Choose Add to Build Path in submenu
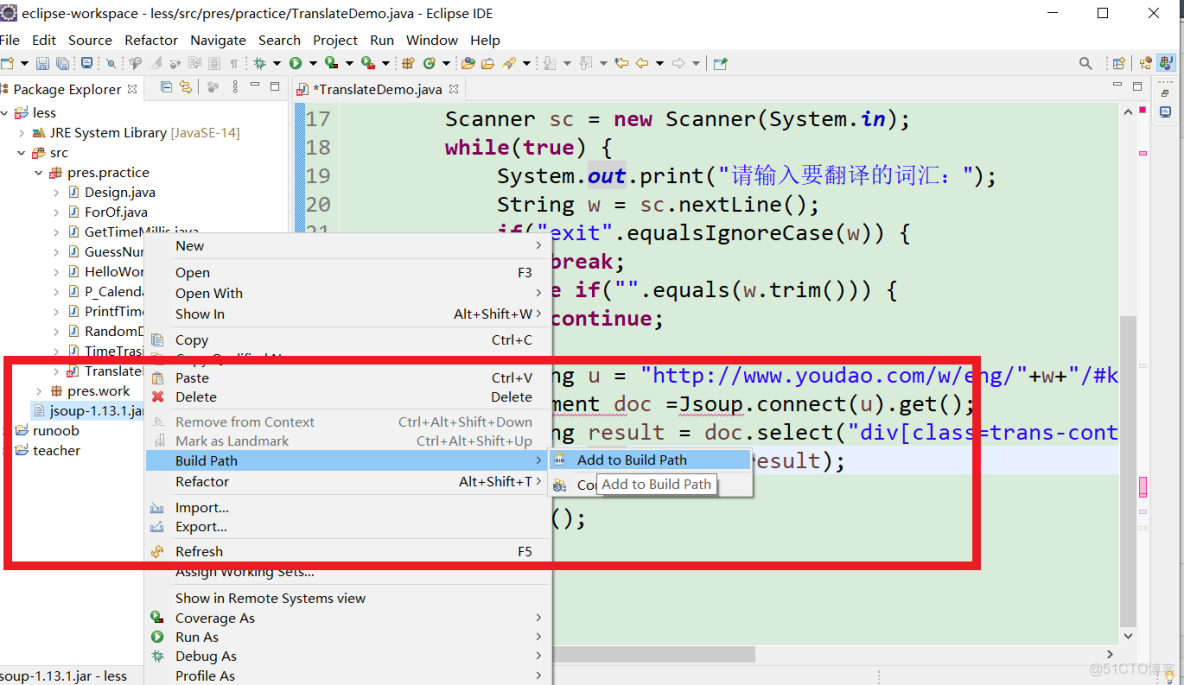 tap(651, 460)
